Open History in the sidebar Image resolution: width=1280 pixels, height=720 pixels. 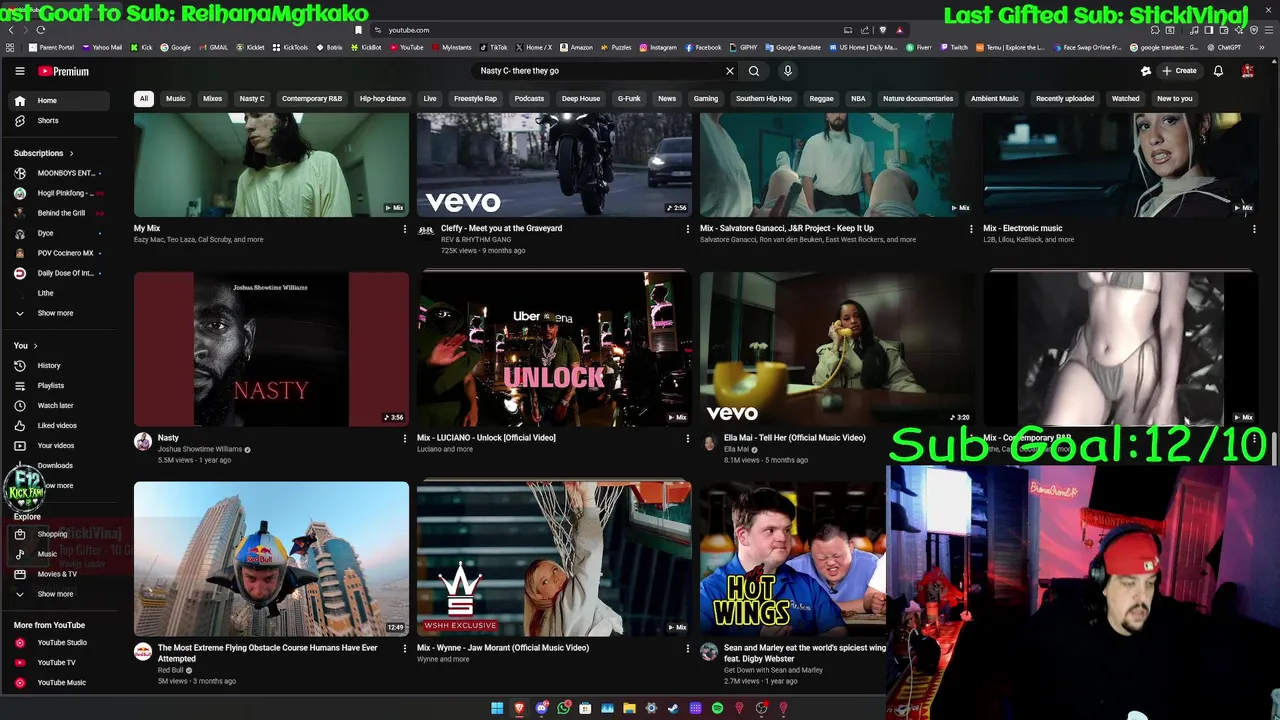click(x=60, y=365)
